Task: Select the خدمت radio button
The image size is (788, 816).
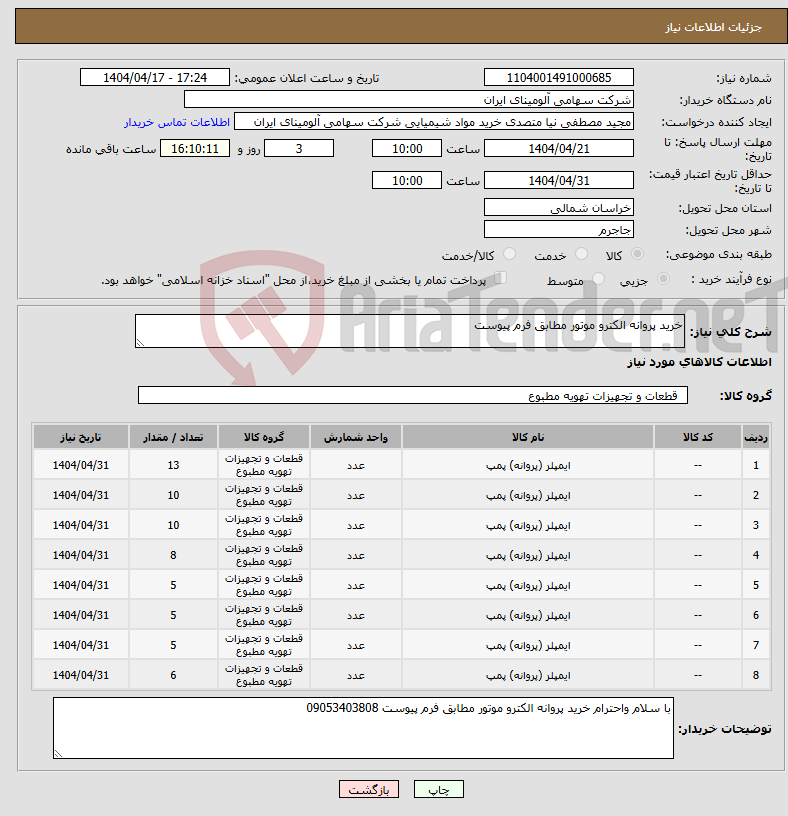Action: pyautogui.click(x=581, y=254)
